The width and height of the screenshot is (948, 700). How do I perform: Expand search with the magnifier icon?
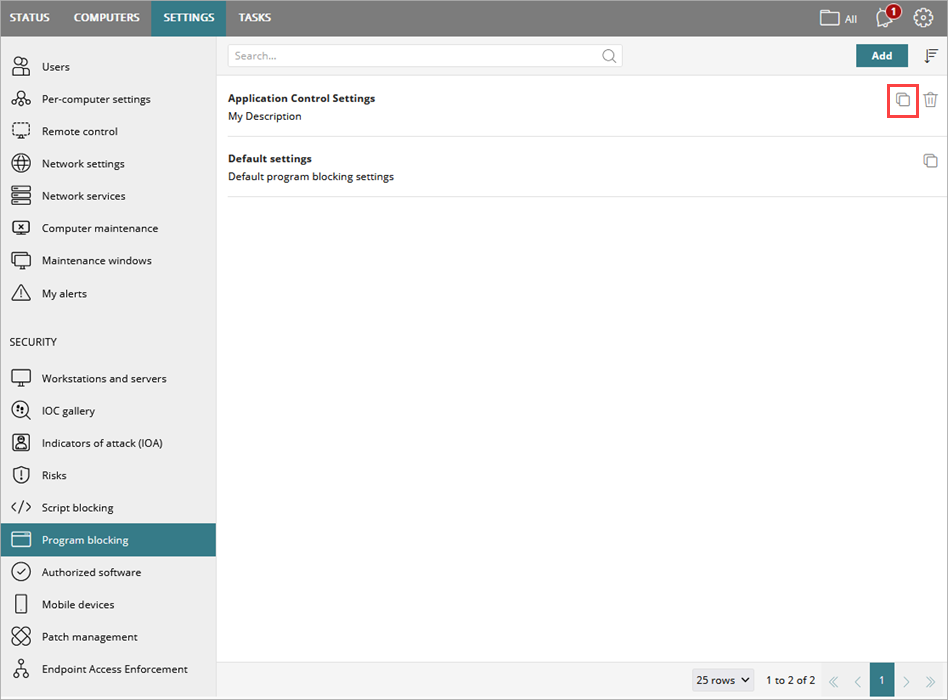pos(609,55)
